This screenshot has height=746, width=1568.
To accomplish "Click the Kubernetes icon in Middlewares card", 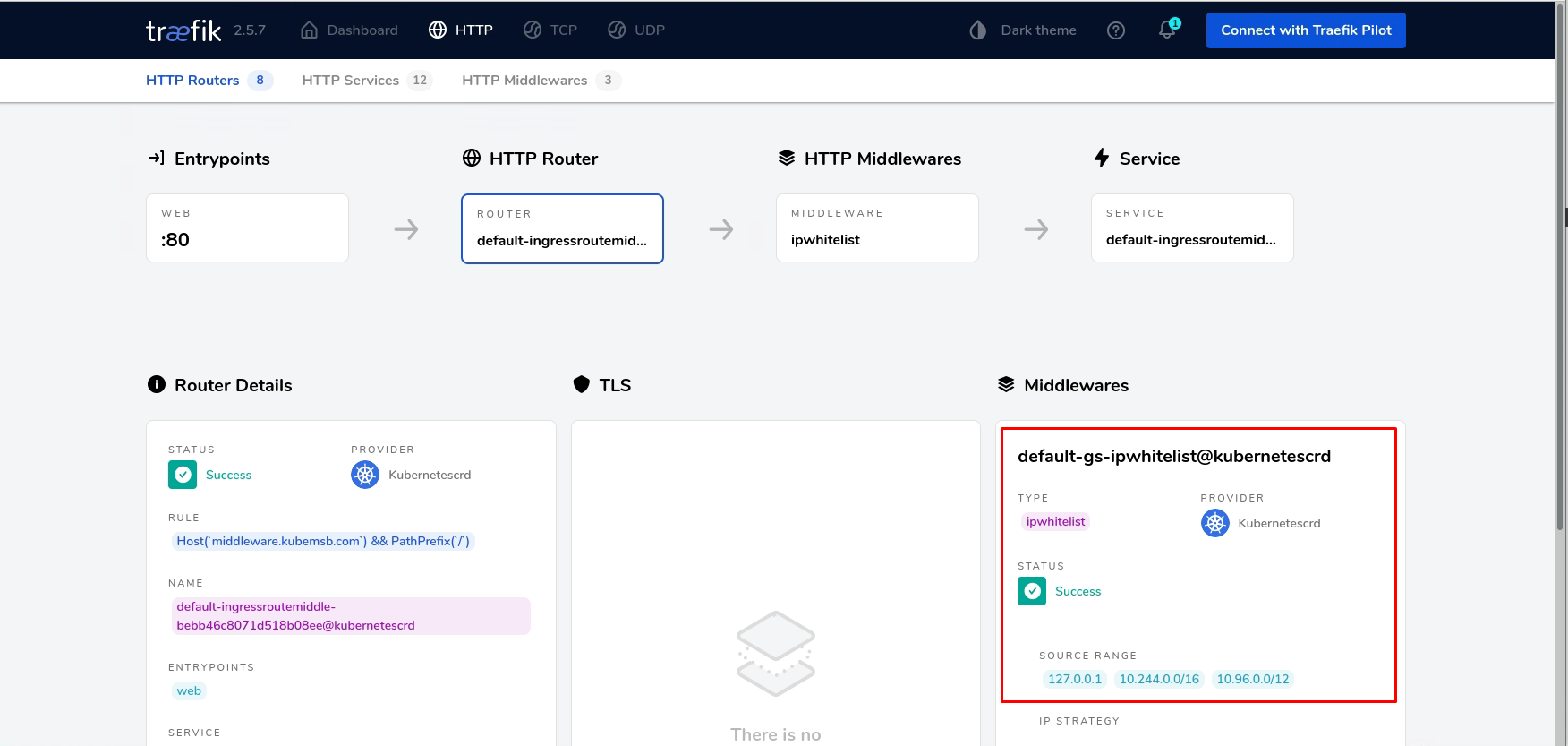I will tap(1214, 523).
